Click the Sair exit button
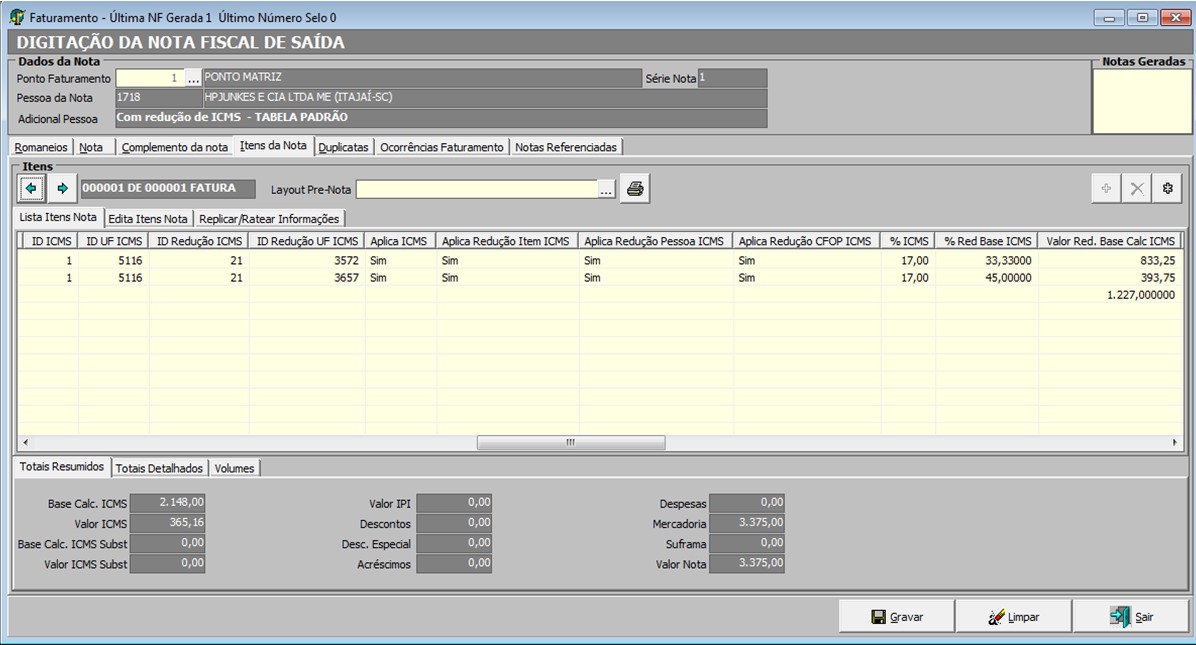This screenshot has width=1196, height=645. (x=1131, y=617)
